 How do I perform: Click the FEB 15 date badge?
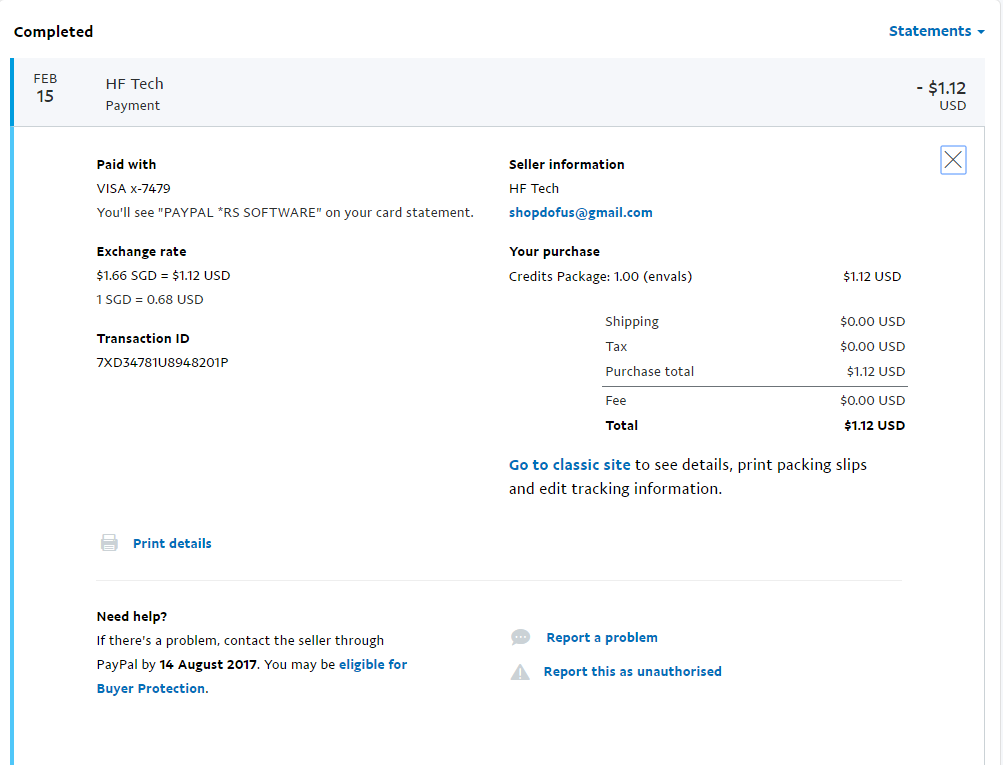45,89
